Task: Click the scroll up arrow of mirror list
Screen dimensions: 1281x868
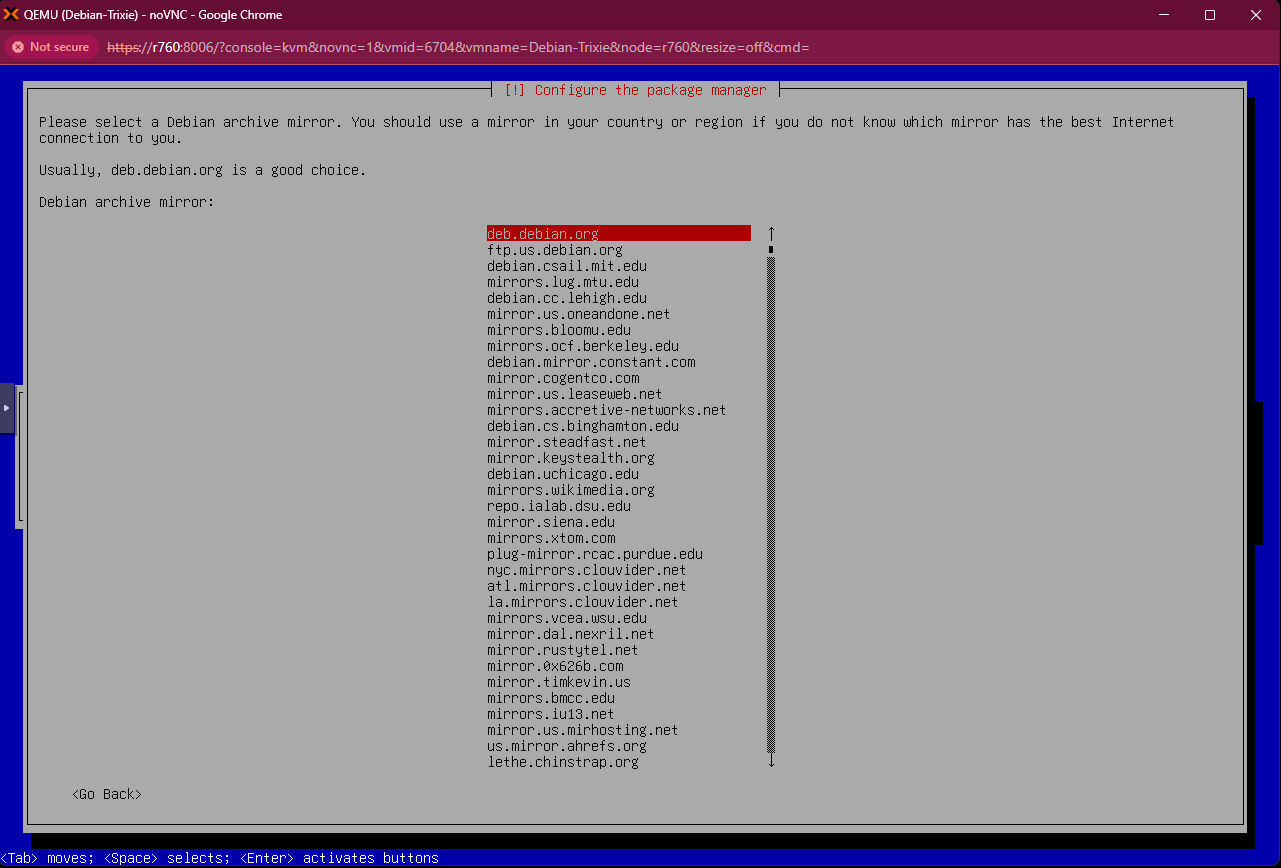Action: click(x=771, y=234)
